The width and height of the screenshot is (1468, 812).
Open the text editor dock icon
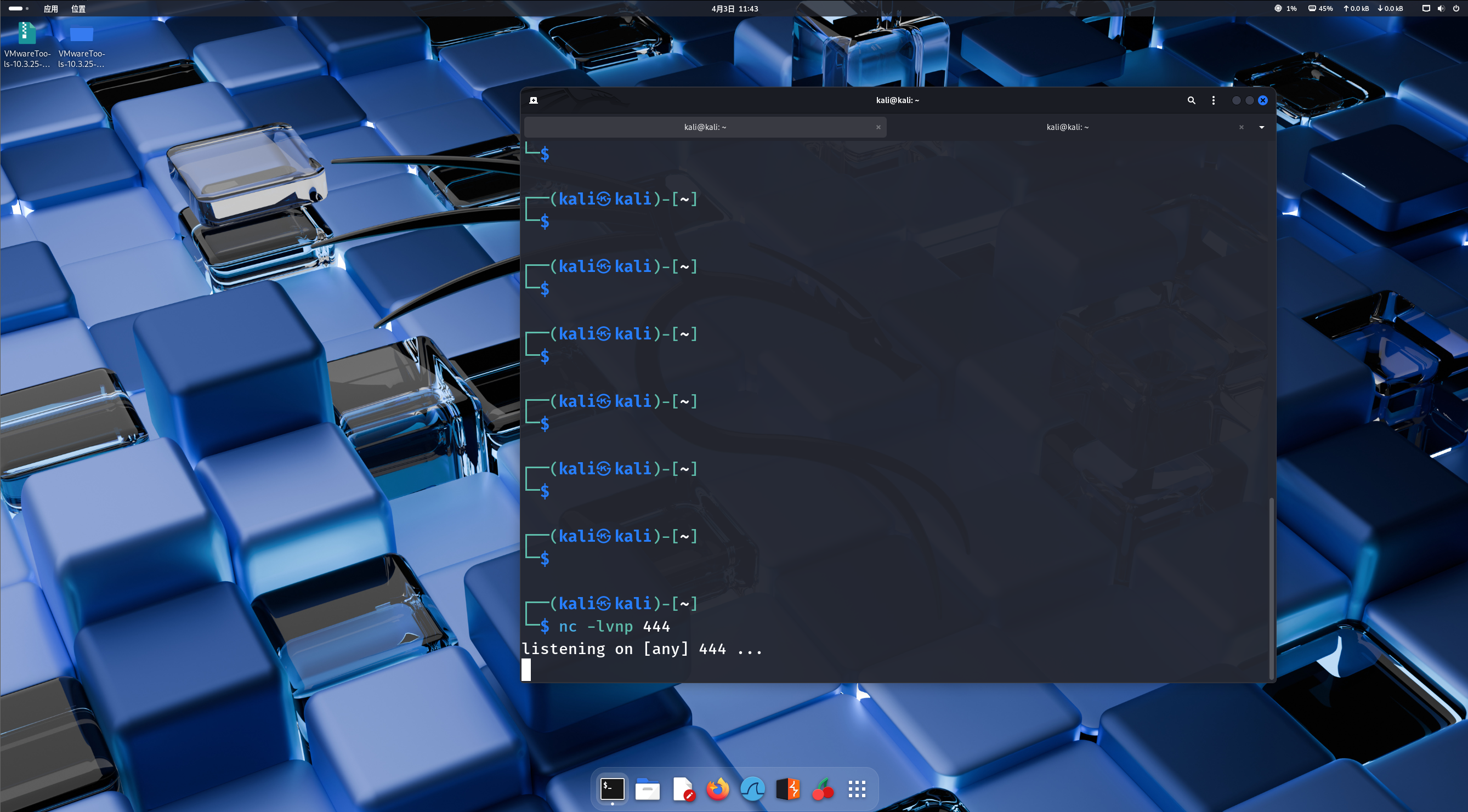[683, 789]
